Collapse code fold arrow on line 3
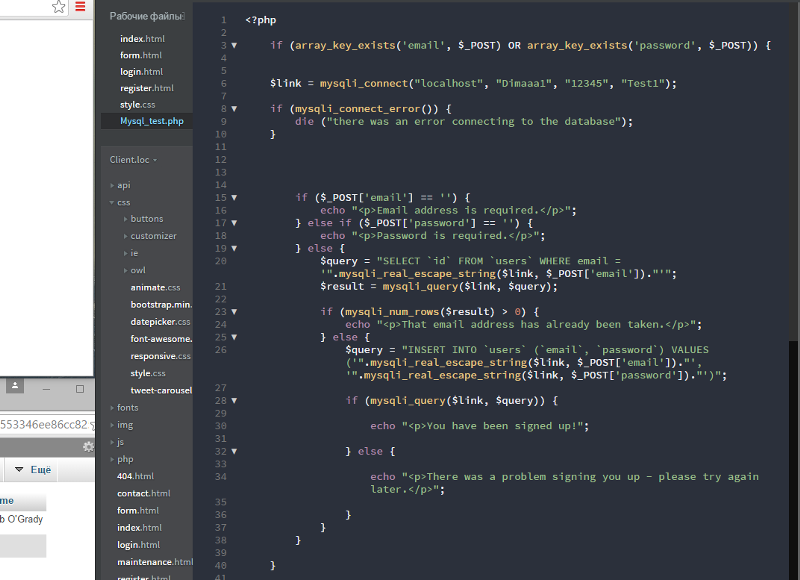The height and width of the screenshot is (580, 800). 234,46
